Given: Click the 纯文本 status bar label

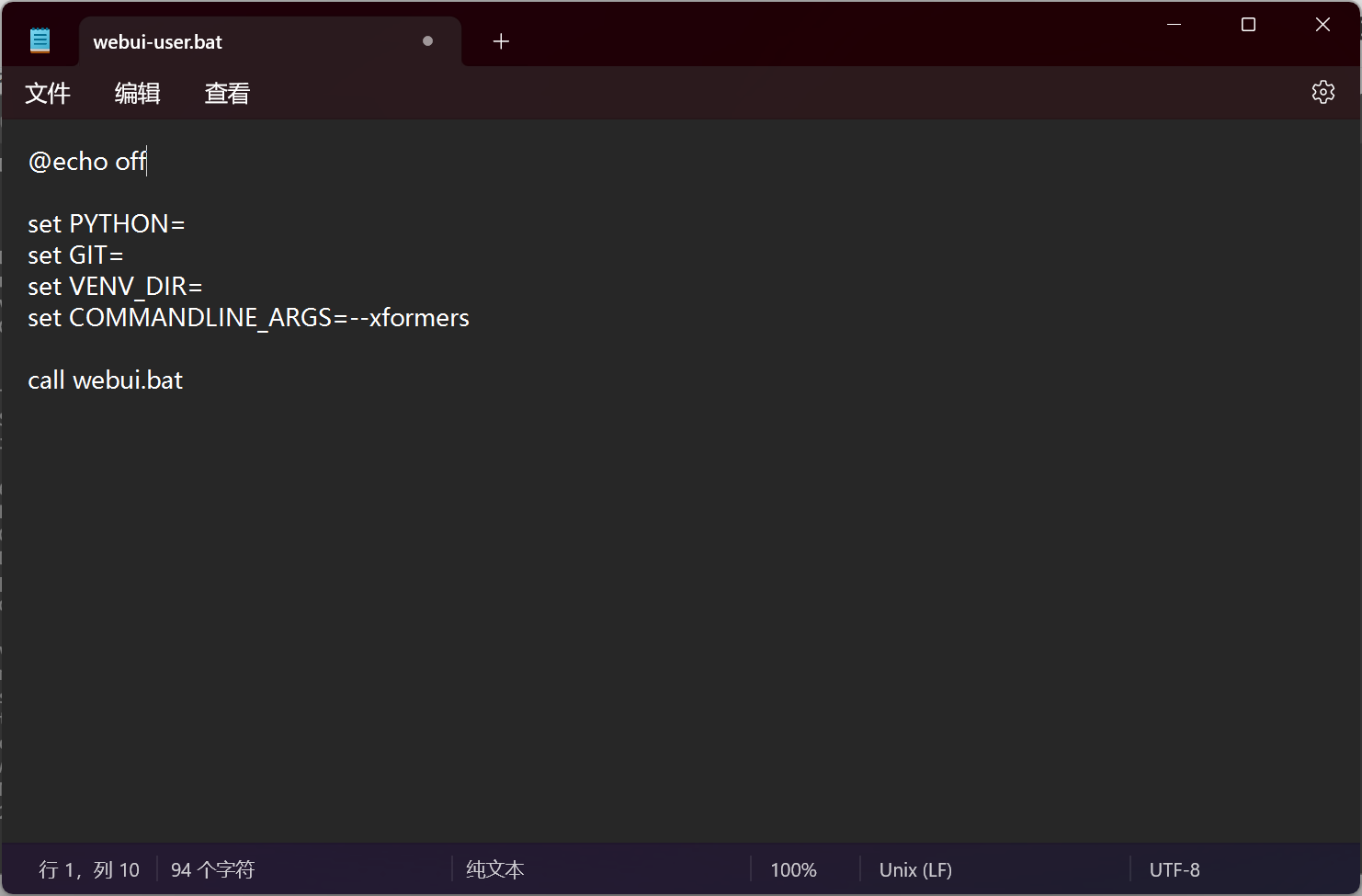Looking at the screenshot, I should [x=494, y=869].
